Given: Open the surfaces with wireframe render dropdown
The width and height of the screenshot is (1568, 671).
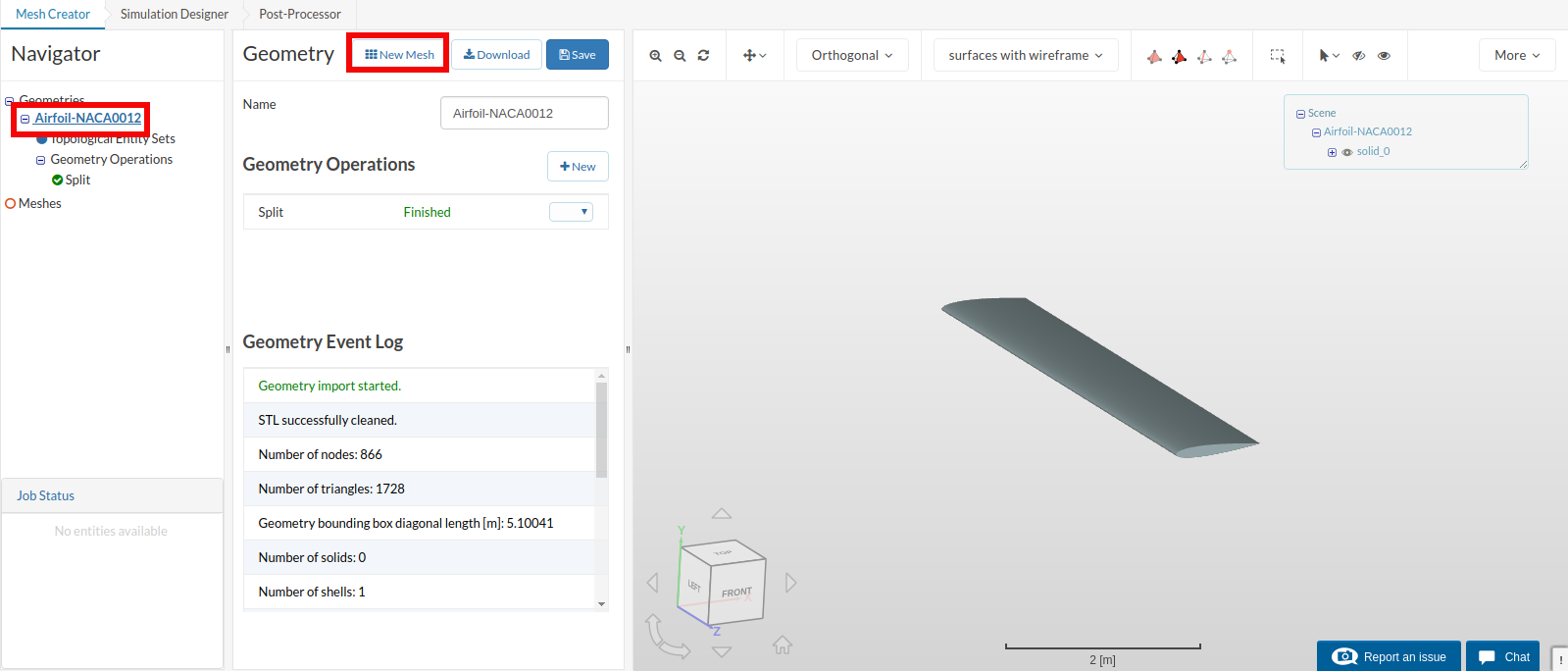Looking at the screenshot, I should (1026, 55).
